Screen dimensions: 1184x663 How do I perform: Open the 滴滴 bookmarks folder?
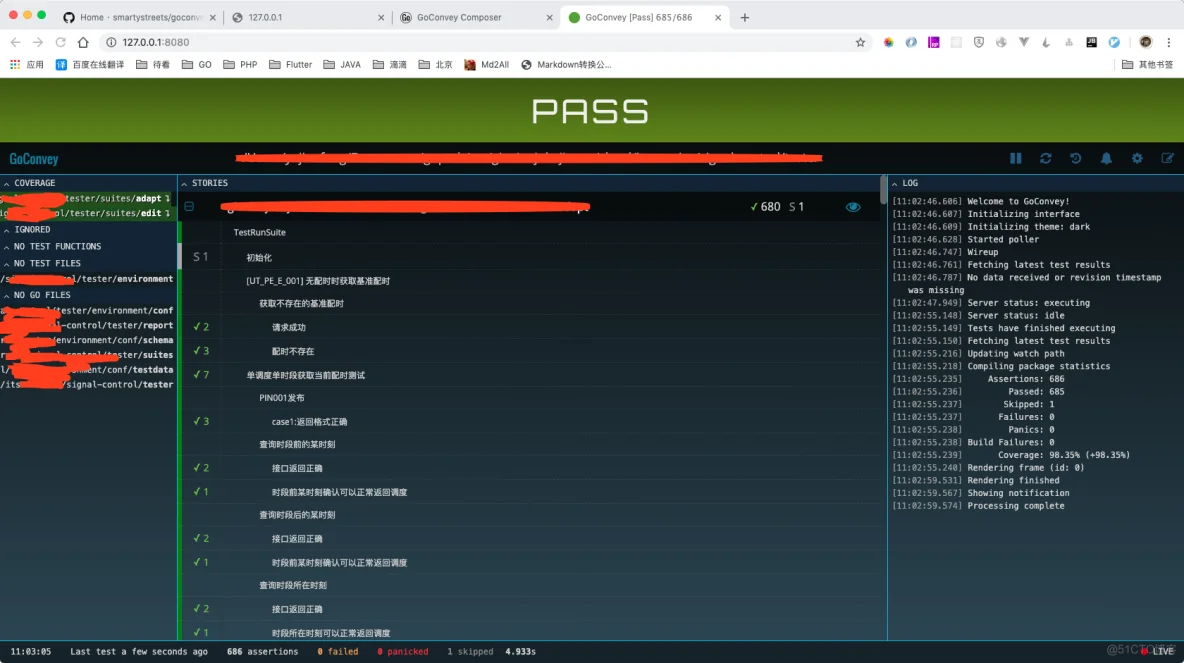(x=390, y=65)
